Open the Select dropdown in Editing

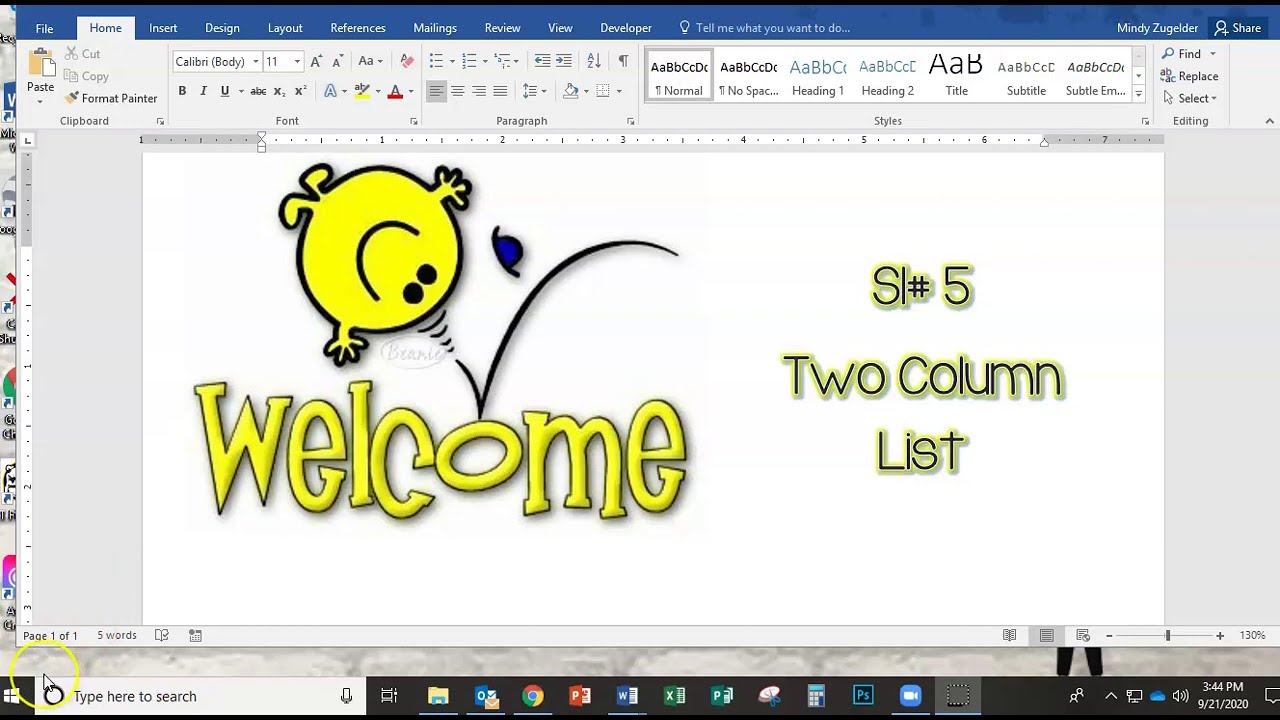(1189, 98)
